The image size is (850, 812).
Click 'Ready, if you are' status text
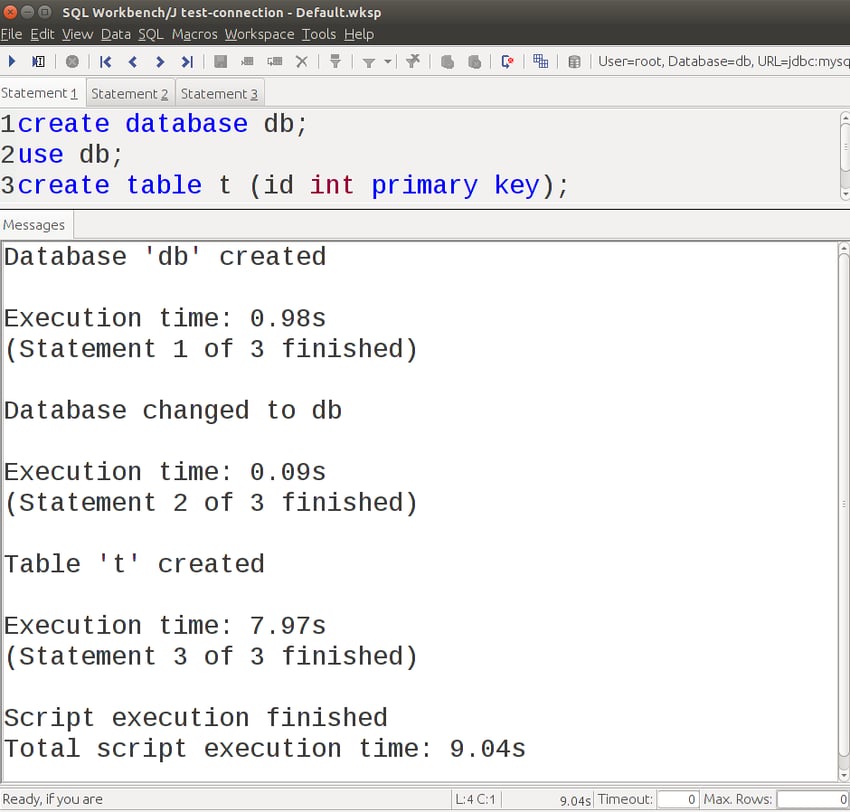53,799
